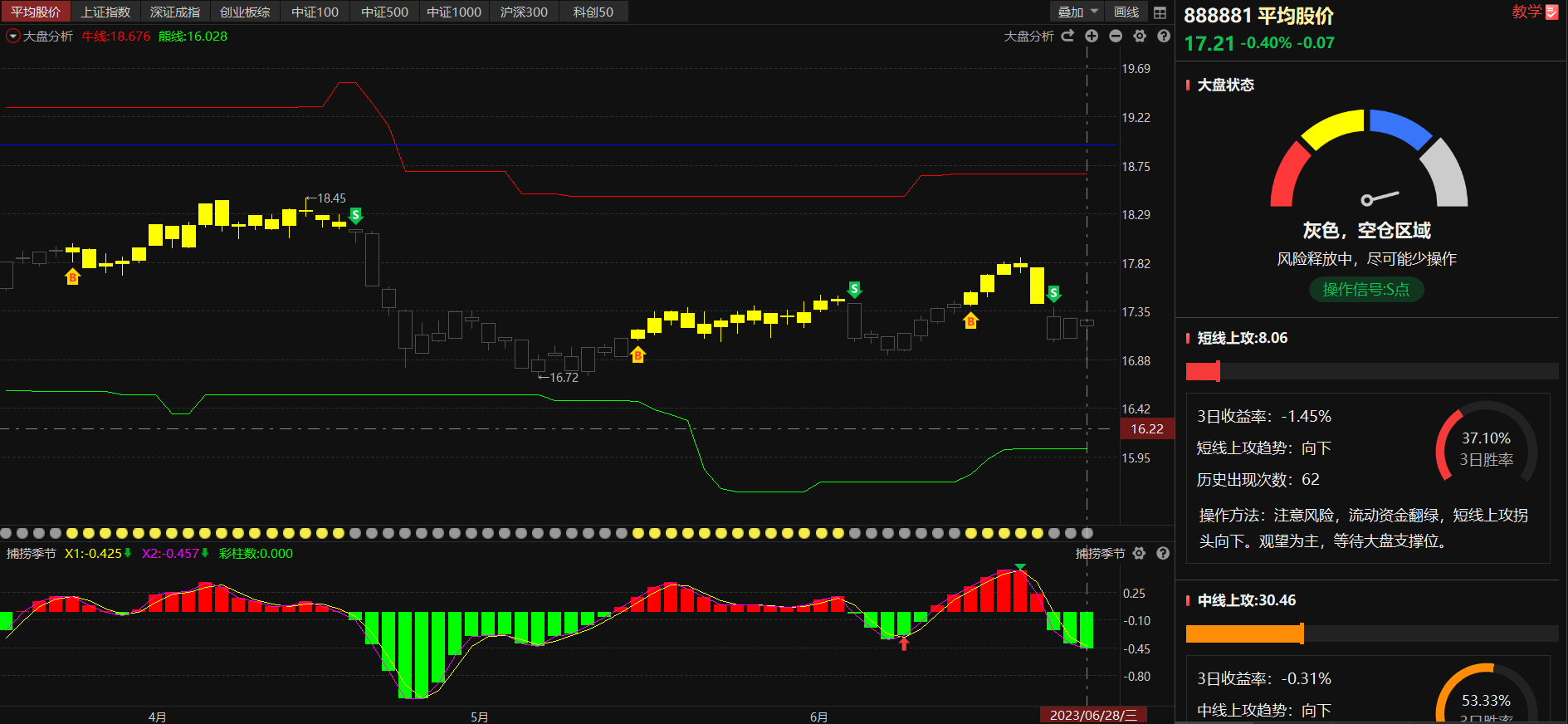
Task: Click the S sell marker in early June
Action: [x=854, y=289]
